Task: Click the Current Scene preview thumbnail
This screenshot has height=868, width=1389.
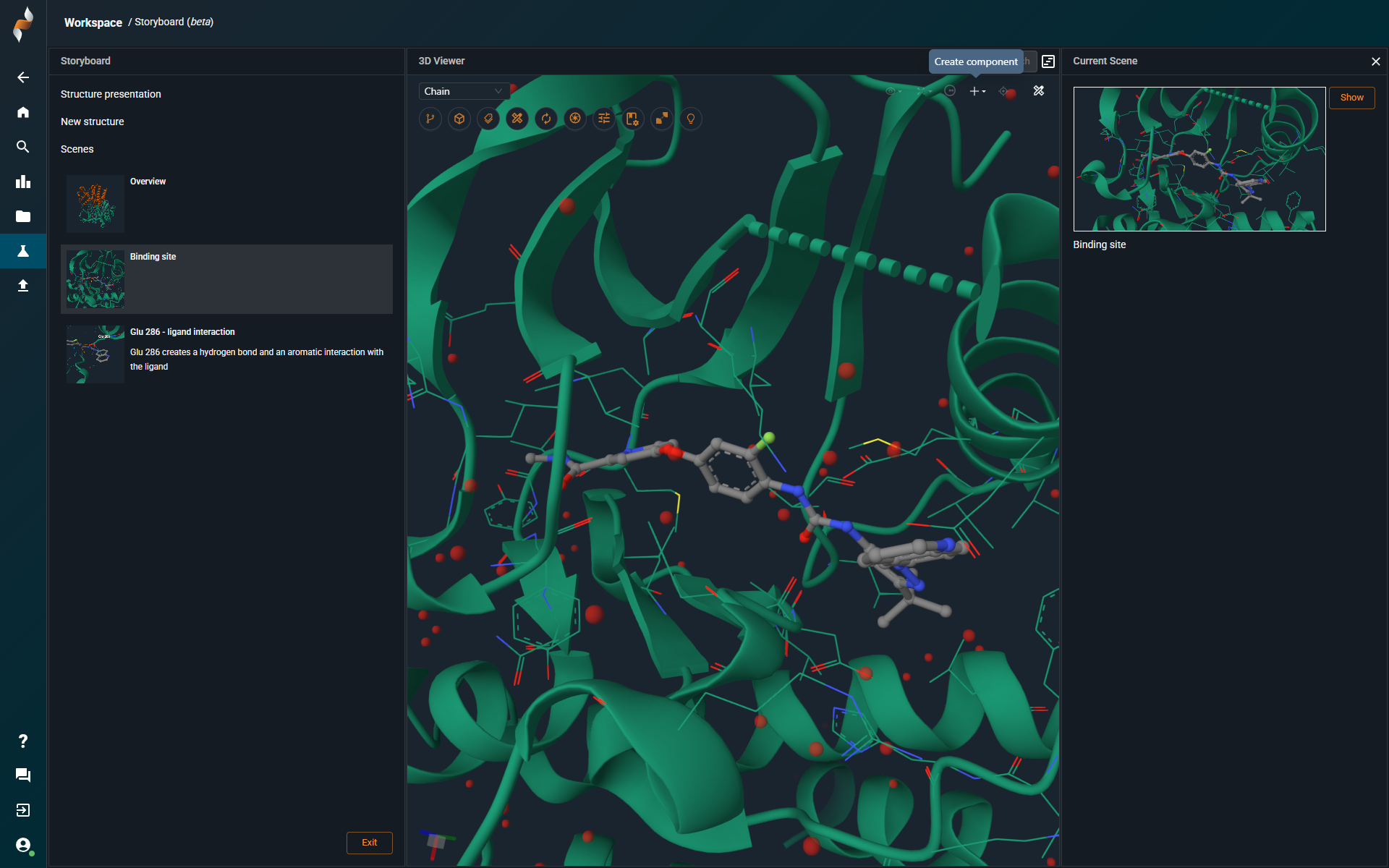Action: [x=1199, y=159]
